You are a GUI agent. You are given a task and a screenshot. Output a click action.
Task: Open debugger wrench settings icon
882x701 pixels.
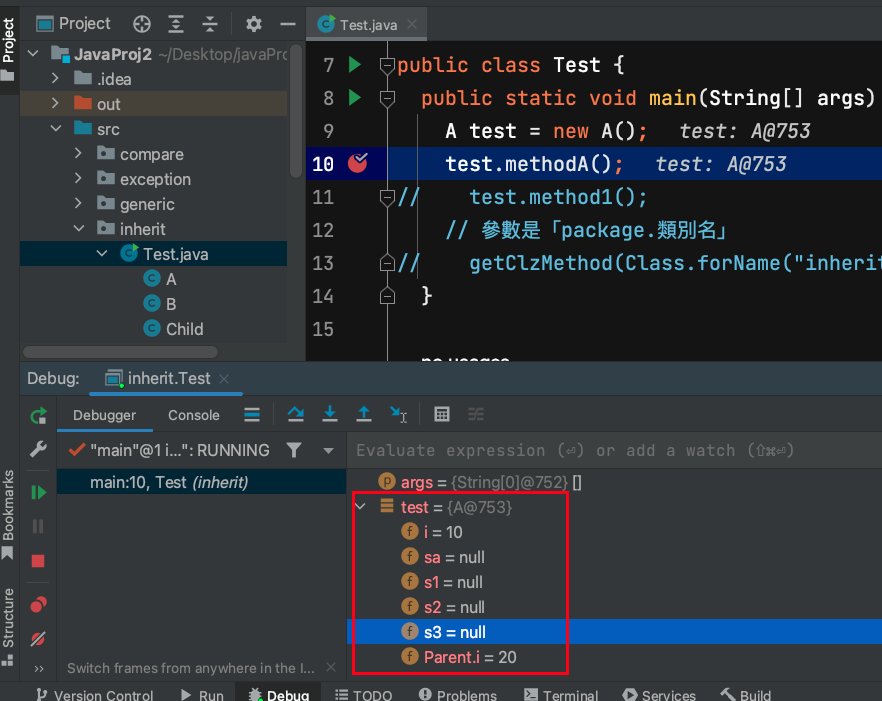click(38, 450)
